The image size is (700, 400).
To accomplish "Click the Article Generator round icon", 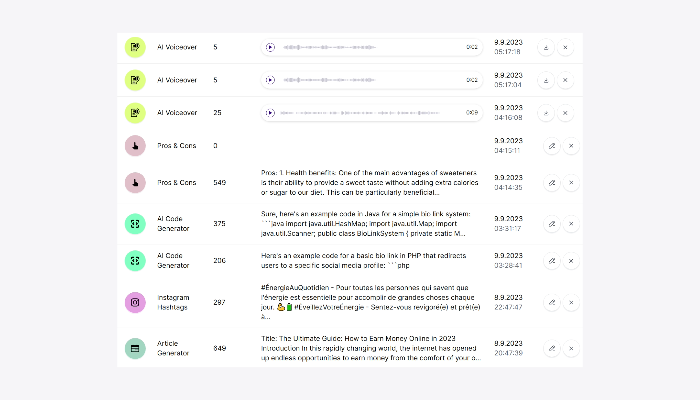I will coord(135,348).
